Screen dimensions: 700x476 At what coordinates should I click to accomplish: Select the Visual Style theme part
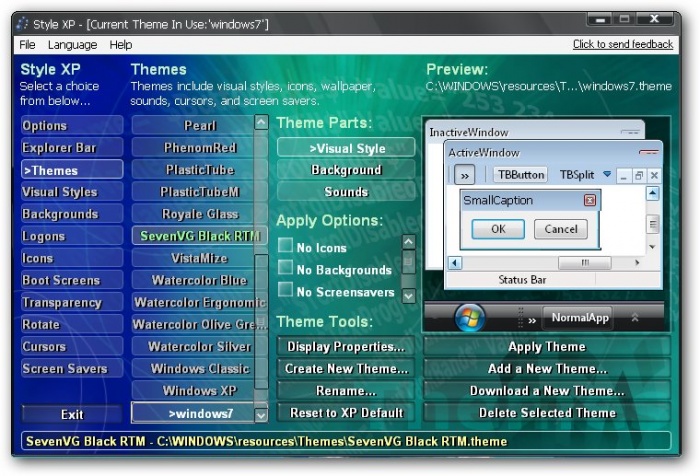tap(346, 148)
